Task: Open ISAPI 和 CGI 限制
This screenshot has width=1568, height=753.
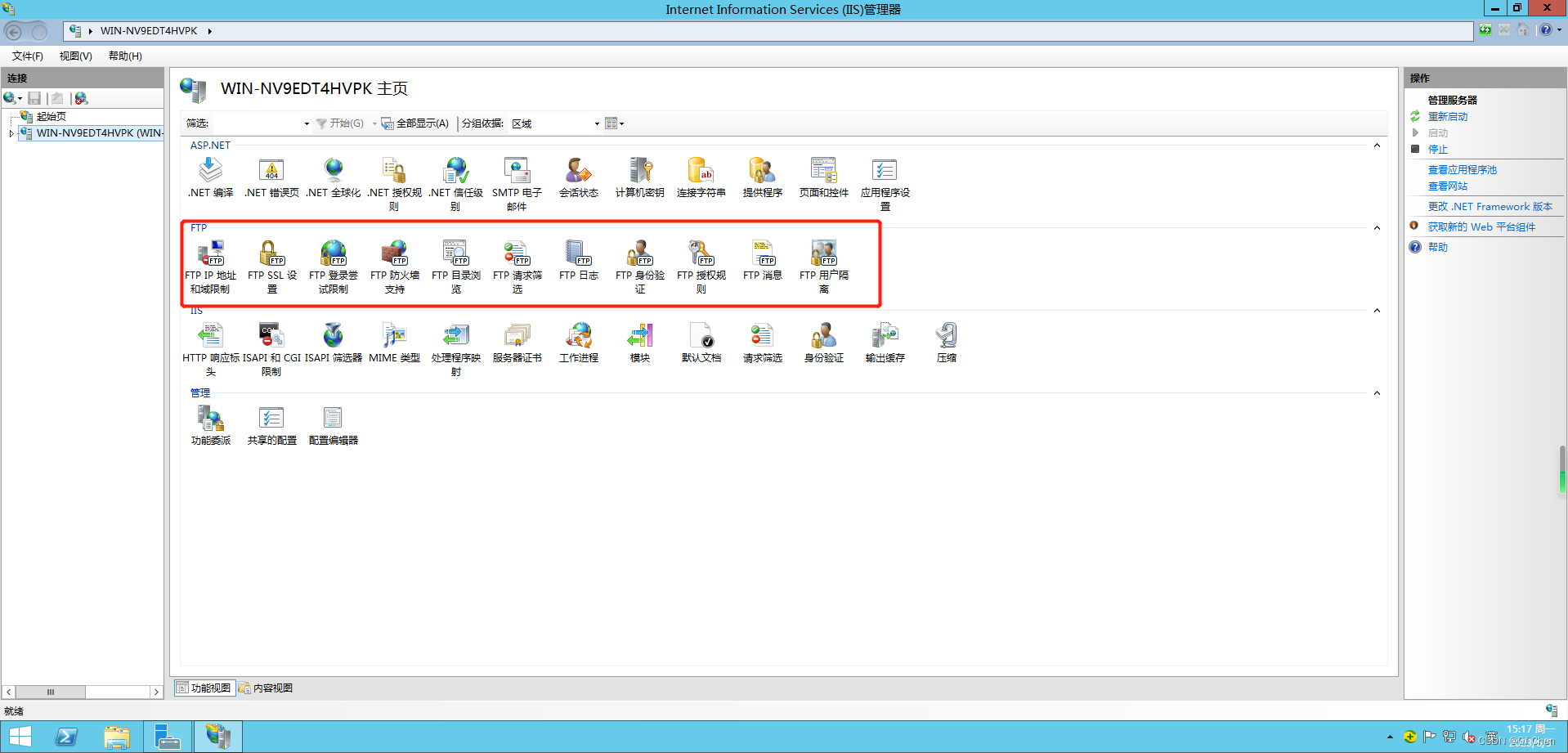Action: (x=271, y=349)
